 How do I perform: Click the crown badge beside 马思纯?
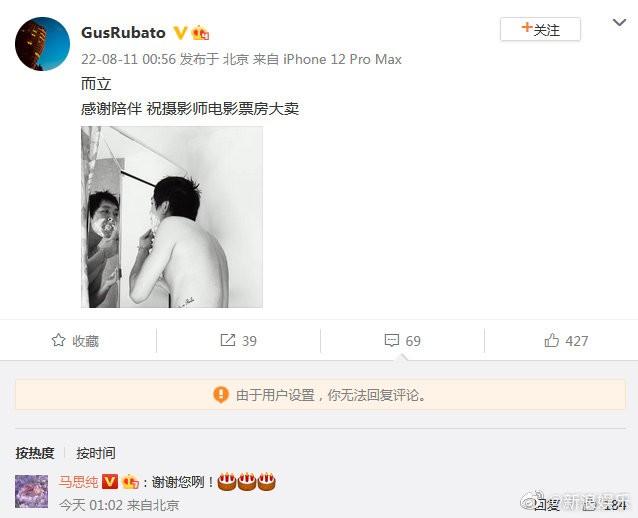[x=130, y=482]
